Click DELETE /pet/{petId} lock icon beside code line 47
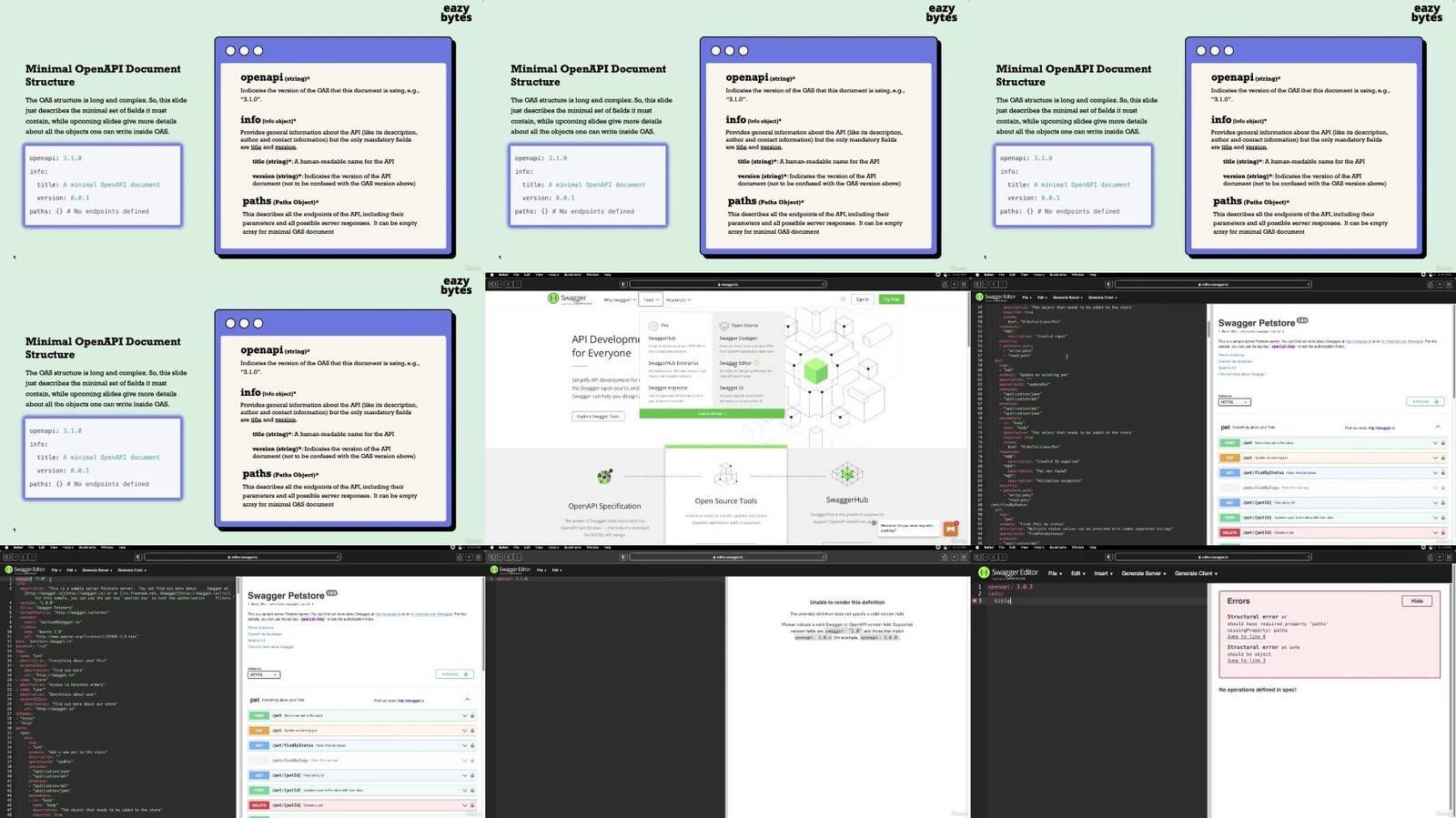 [x=1443, y=532]
